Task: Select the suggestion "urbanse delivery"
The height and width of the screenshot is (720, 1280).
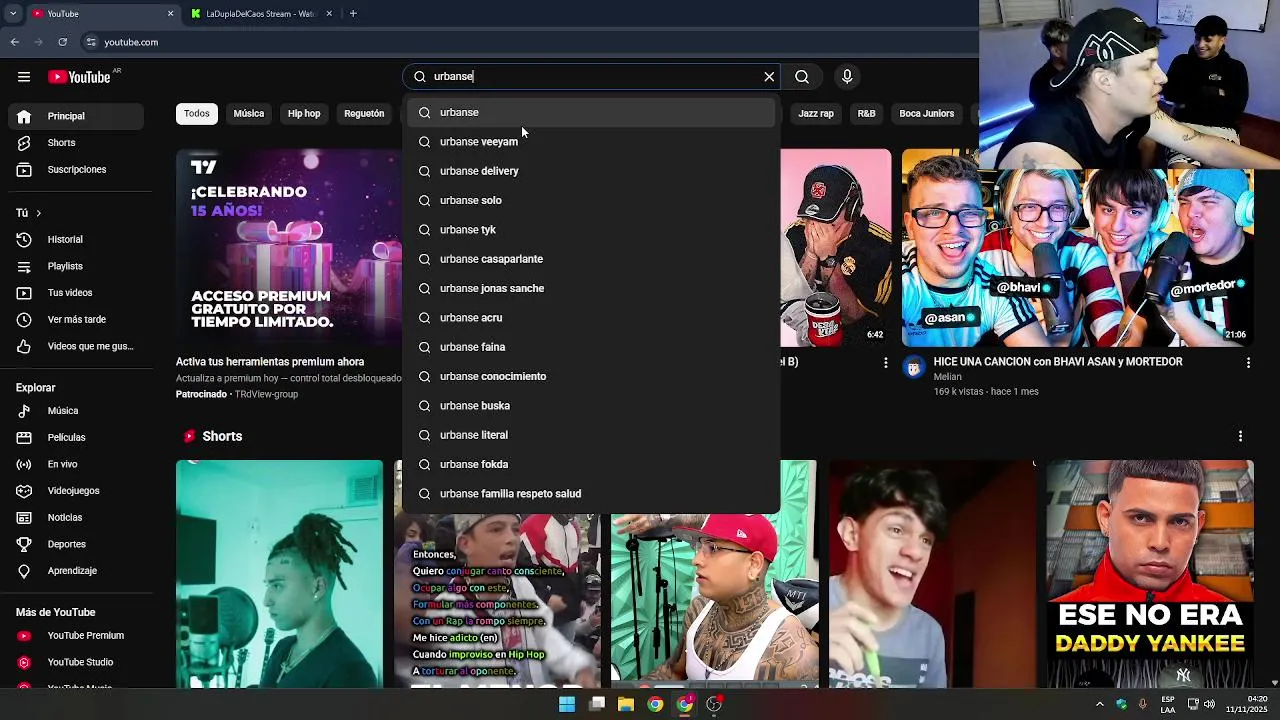Action: [x=591, y=171]
